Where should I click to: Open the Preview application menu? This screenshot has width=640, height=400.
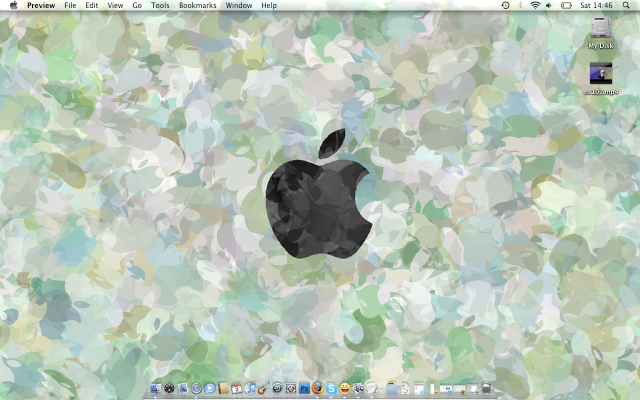click(x=41, y=5)
